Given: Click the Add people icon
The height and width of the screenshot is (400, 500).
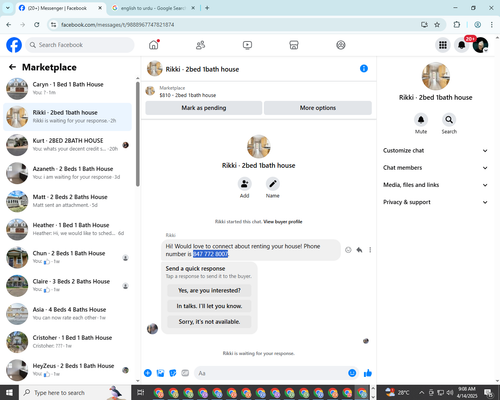Looking at the screenshot, I should (x=245, y=184).
